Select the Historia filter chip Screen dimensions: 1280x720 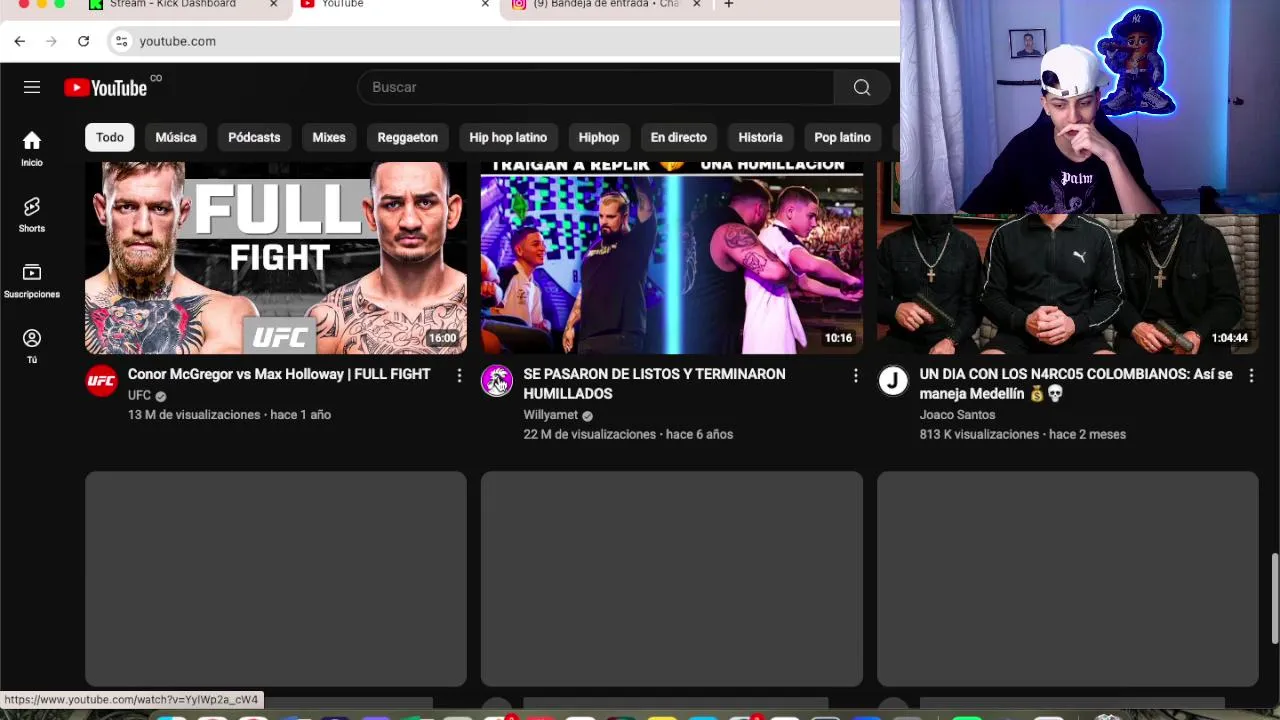coord(761,137)
